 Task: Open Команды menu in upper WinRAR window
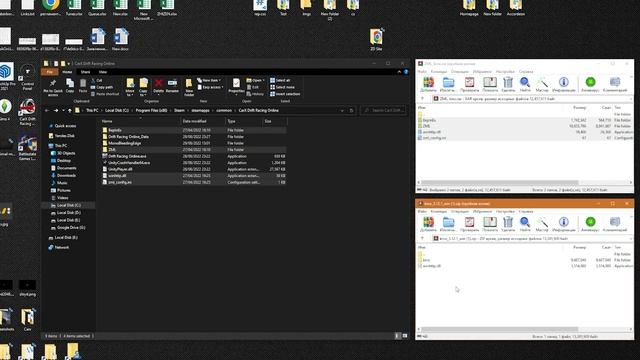439,71
